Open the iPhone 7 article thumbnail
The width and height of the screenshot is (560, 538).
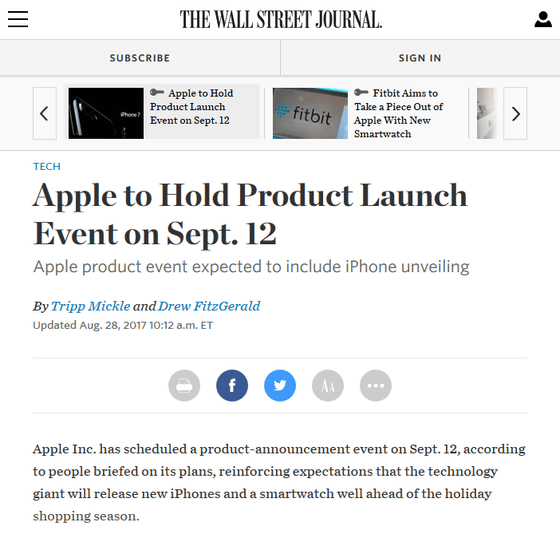point(106,113)
